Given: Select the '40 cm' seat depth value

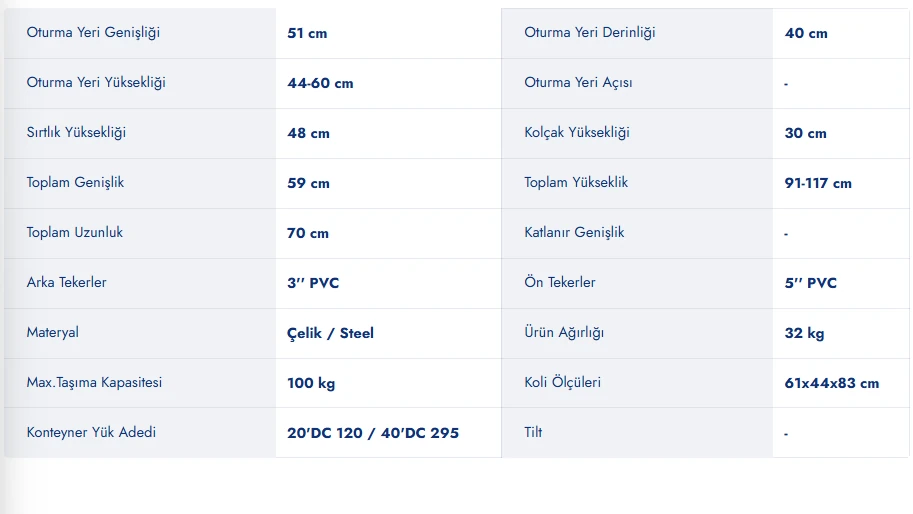Looking at the screenshot, I should click(806, 33).
